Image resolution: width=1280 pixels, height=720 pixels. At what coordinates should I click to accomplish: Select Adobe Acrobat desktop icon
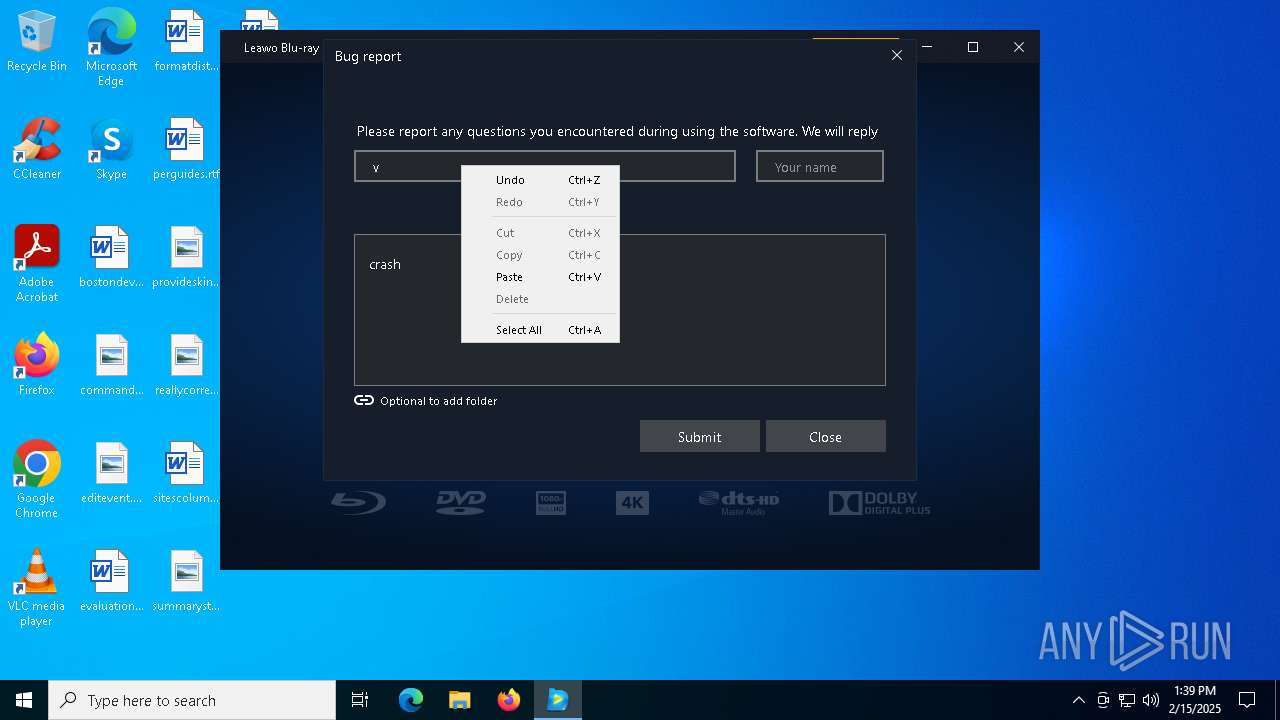click(37, 264)
